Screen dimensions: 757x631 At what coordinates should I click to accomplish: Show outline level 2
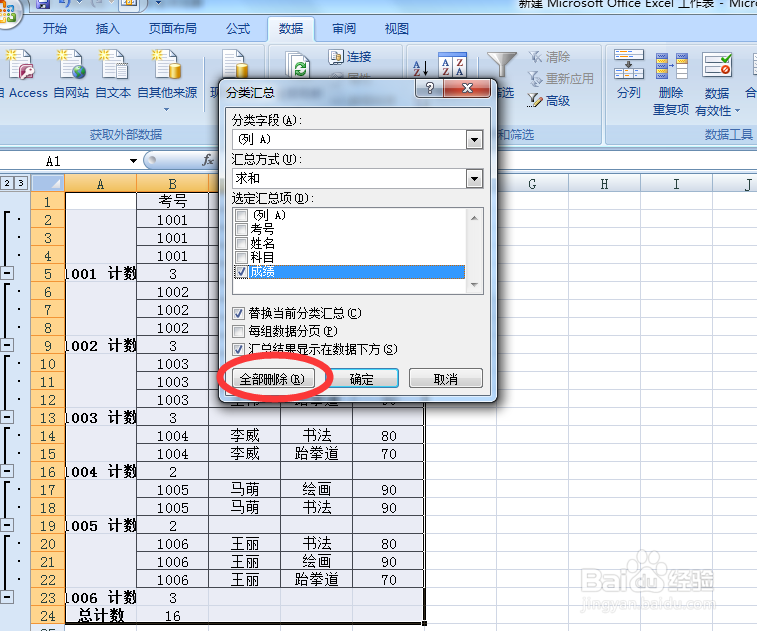point(7,183)
